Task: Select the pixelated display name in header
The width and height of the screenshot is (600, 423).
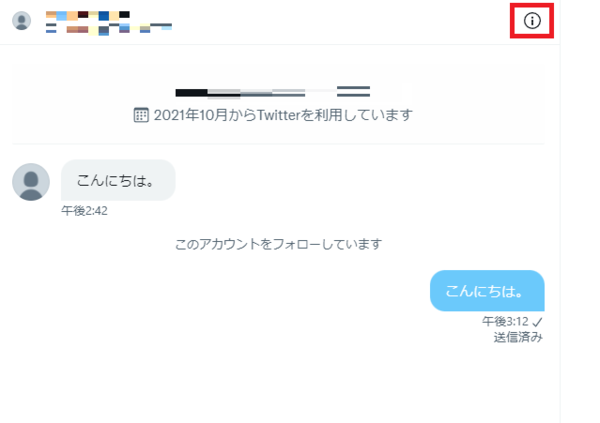Action: click(x=88, y=15)
